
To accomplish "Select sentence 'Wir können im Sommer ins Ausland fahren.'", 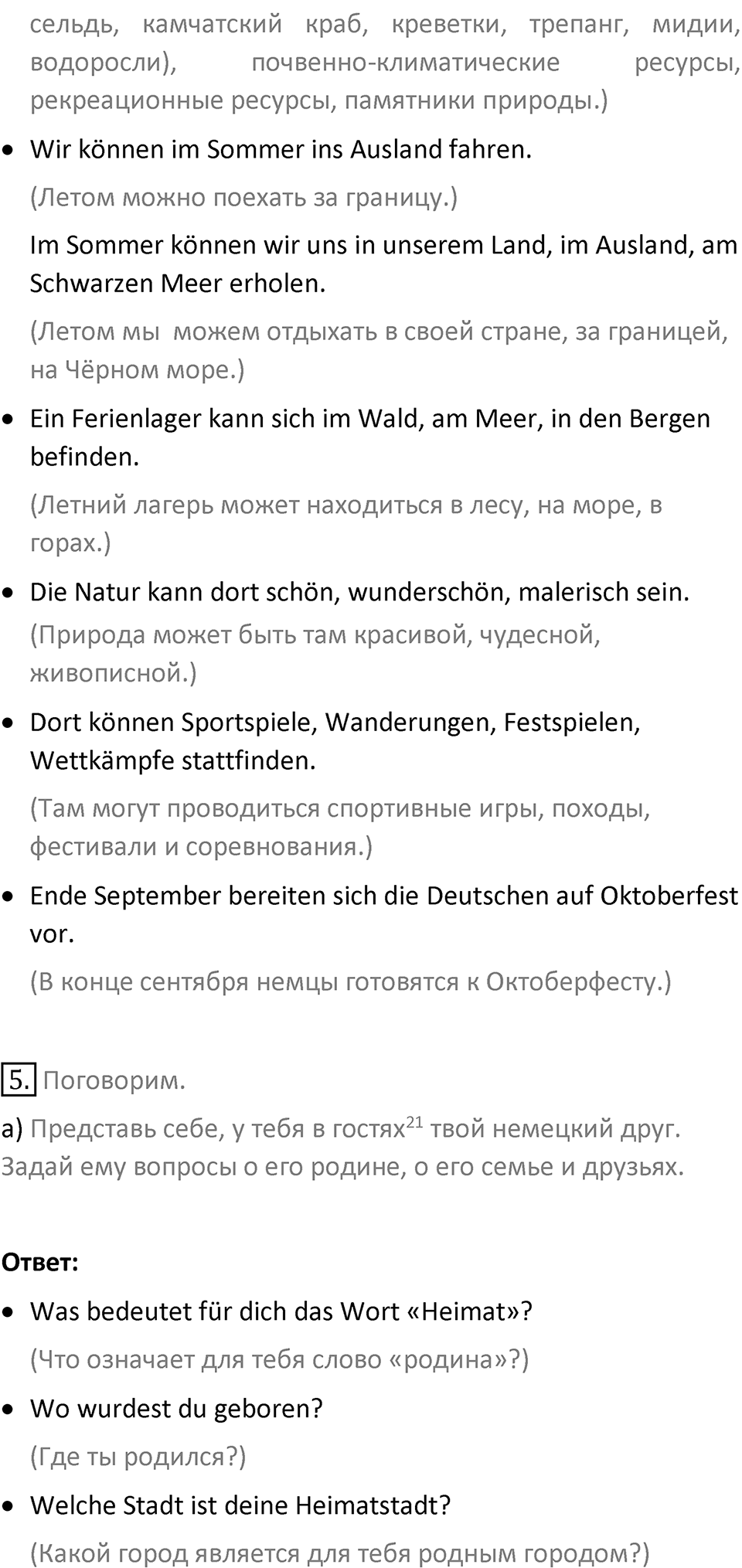I will click(281, 149).
